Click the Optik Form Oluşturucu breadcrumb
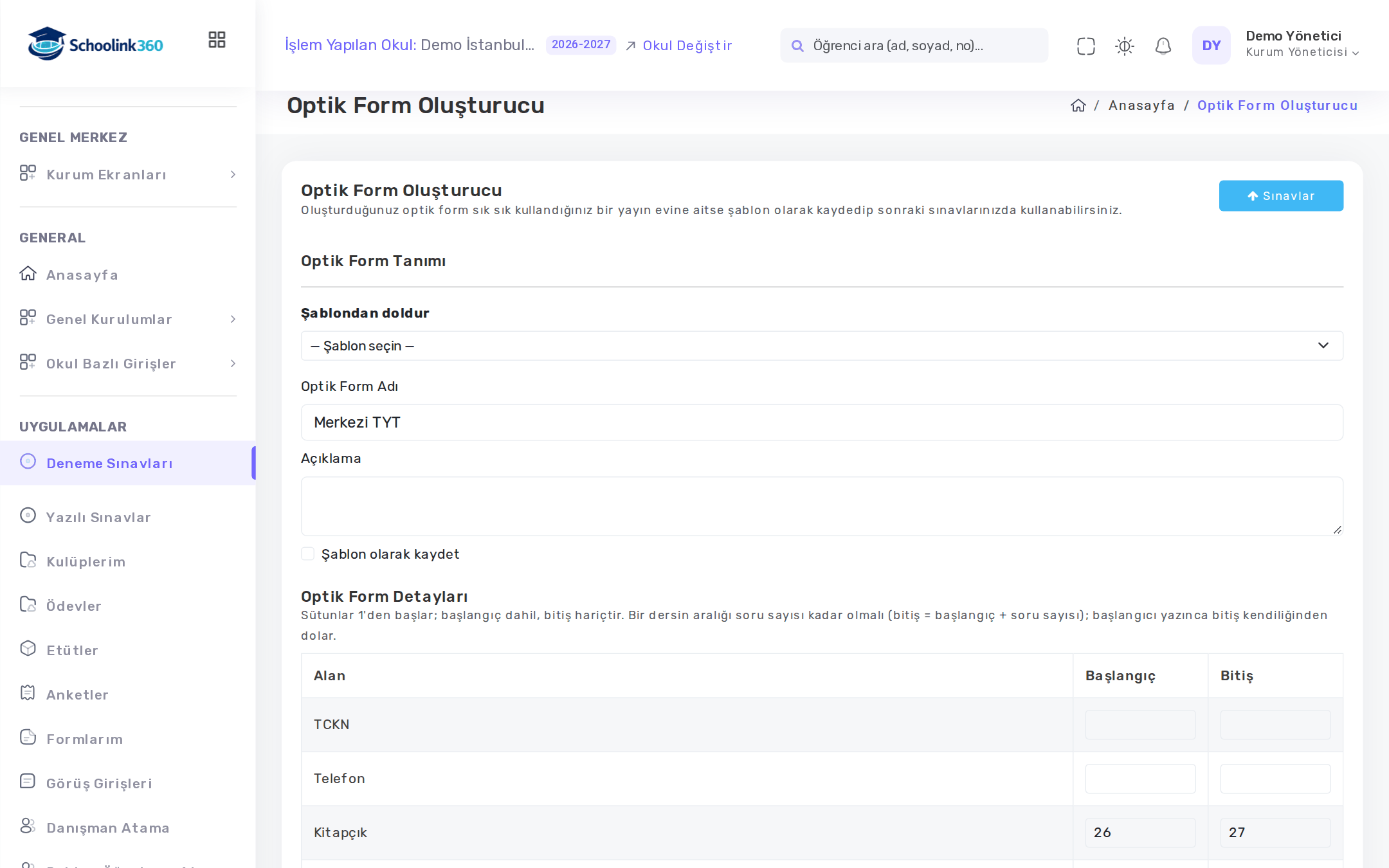 (1277, 105)
